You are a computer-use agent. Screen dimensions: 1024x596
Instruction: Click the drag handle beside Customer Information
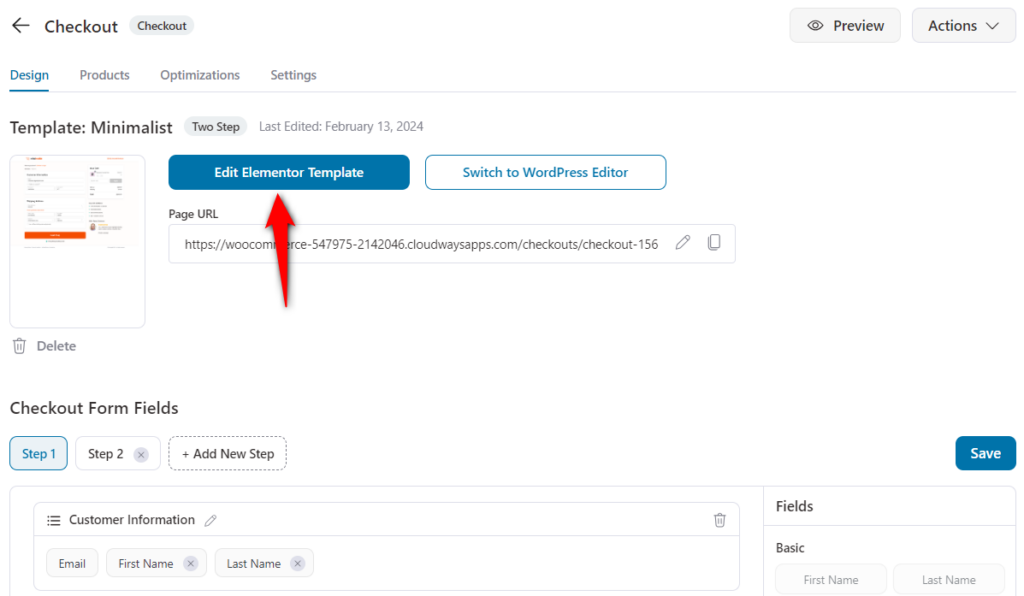(x=54, y=519)
